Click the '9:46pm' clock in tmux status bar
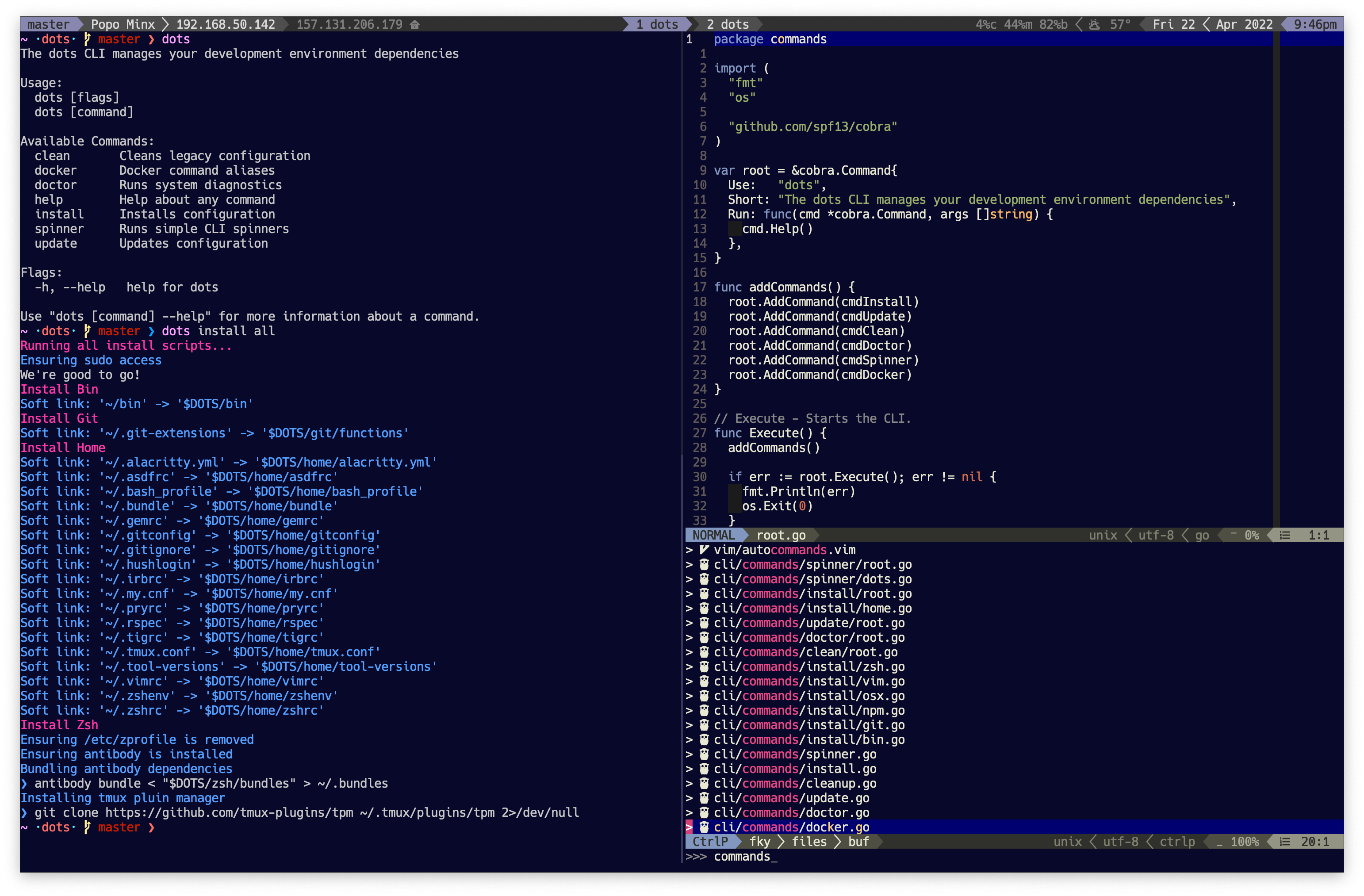Viewport: 1364px width, 896px height. coord(1315,24)
